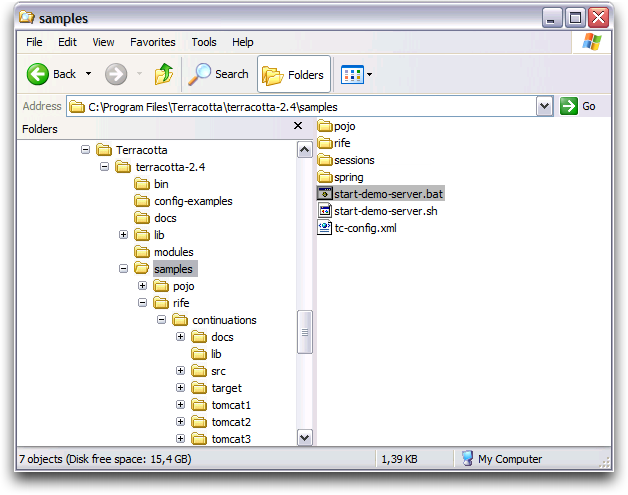
Task: Click the folder icon in Address bar
Action: click(x=77, y=107)
